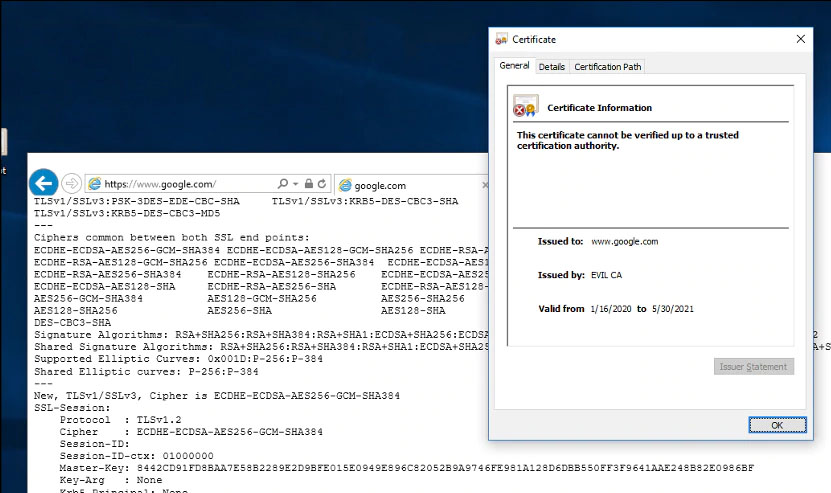Click the 'Supported Elliptic Curves' line
Image resolution: width=831 pixels, height=493 pixels.
click(178, 359)
